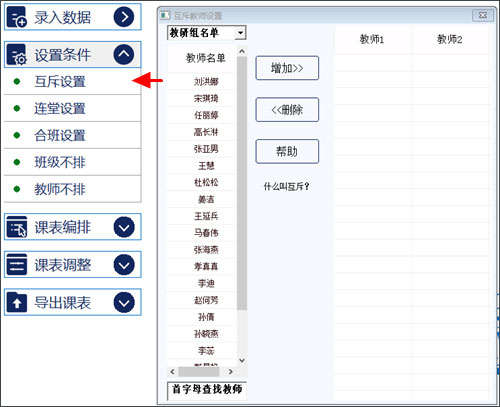
Task: Click the 设置条件 gear settings icon
Action: (17, 55)
